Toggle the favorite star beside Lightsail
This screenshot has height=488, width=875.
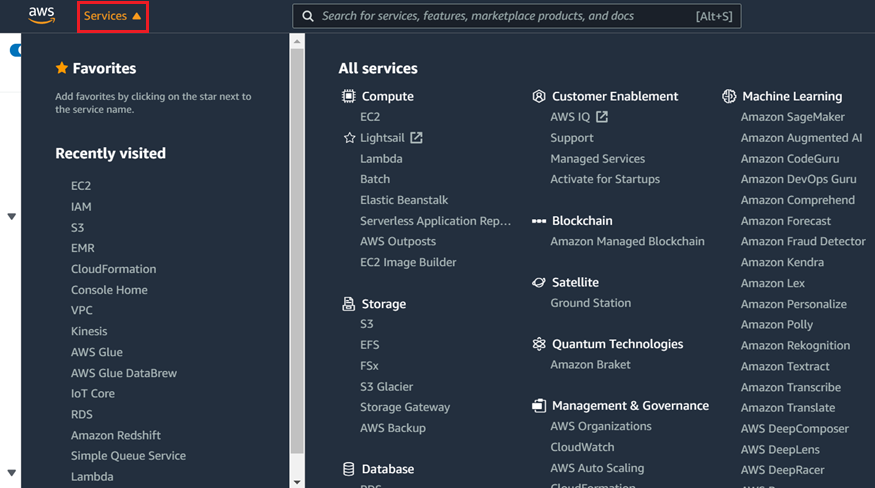tap(349, 138)
